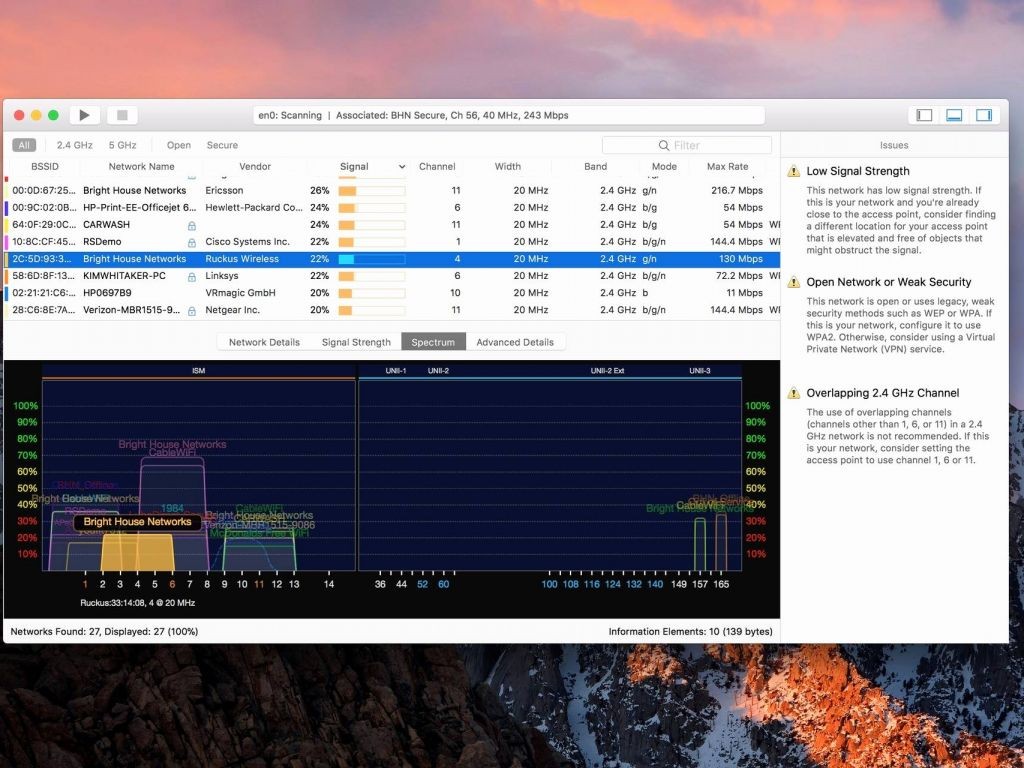Click the Low Signal Strength warning icon

click(x=794, y=171)
